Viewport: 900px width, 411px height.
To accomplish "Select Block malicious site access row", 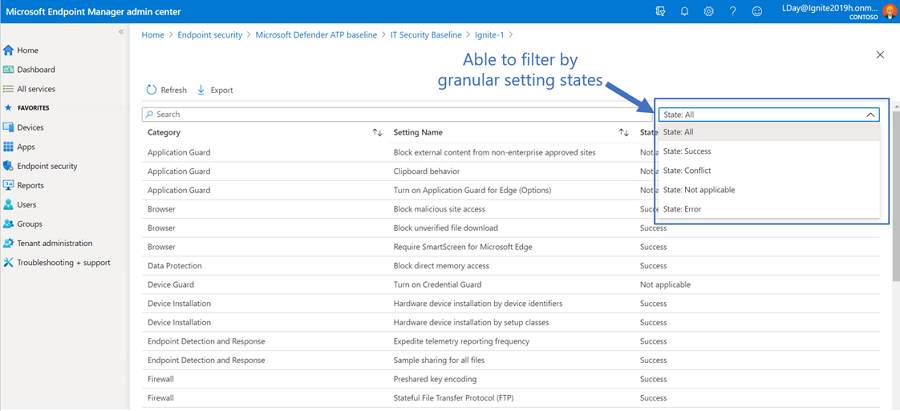I will coord(511,209).
